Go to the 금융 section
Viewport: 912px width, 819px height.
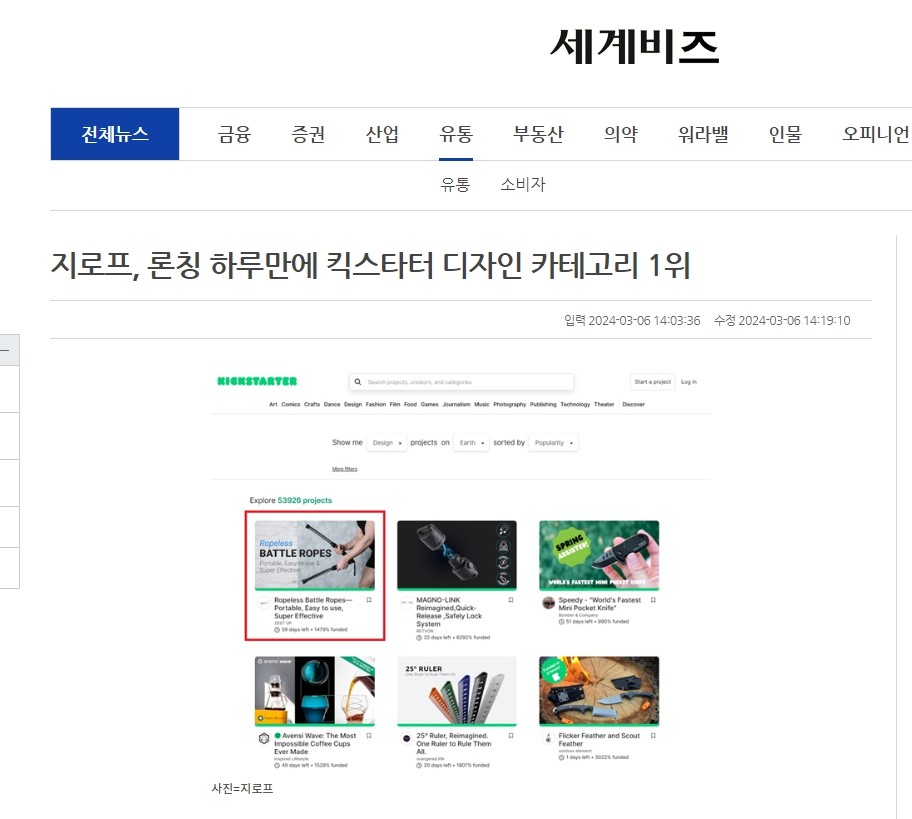pos(234,134)
